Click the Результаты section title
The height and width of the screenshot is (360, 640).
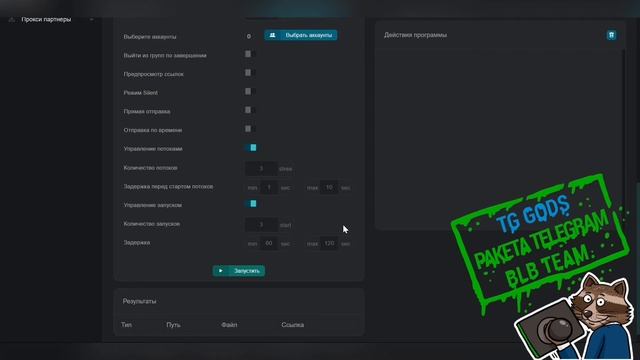[140, 301]
